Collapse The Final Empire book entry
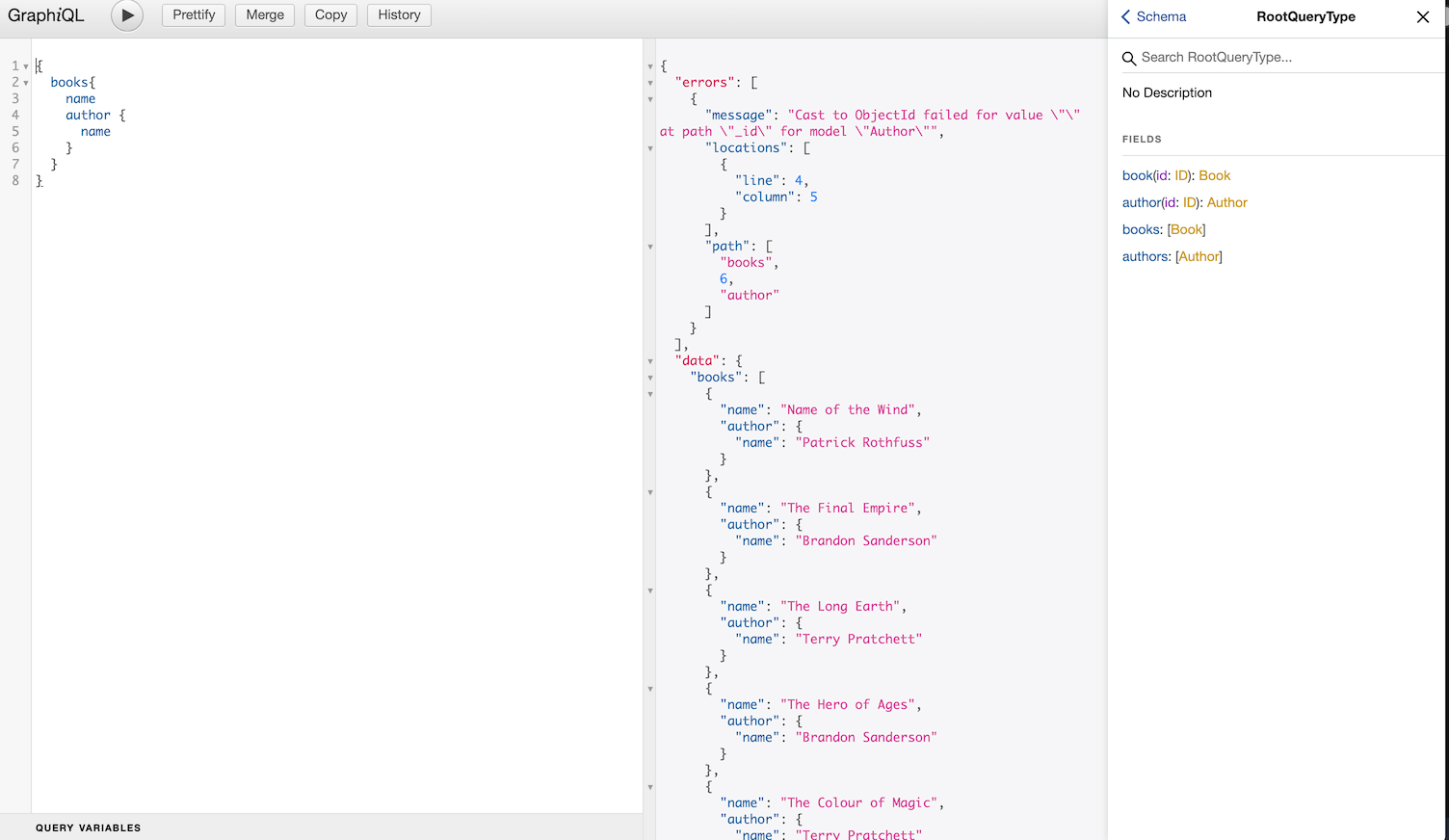The height and width of the screenshot is (840, 1449). [650, 492]
